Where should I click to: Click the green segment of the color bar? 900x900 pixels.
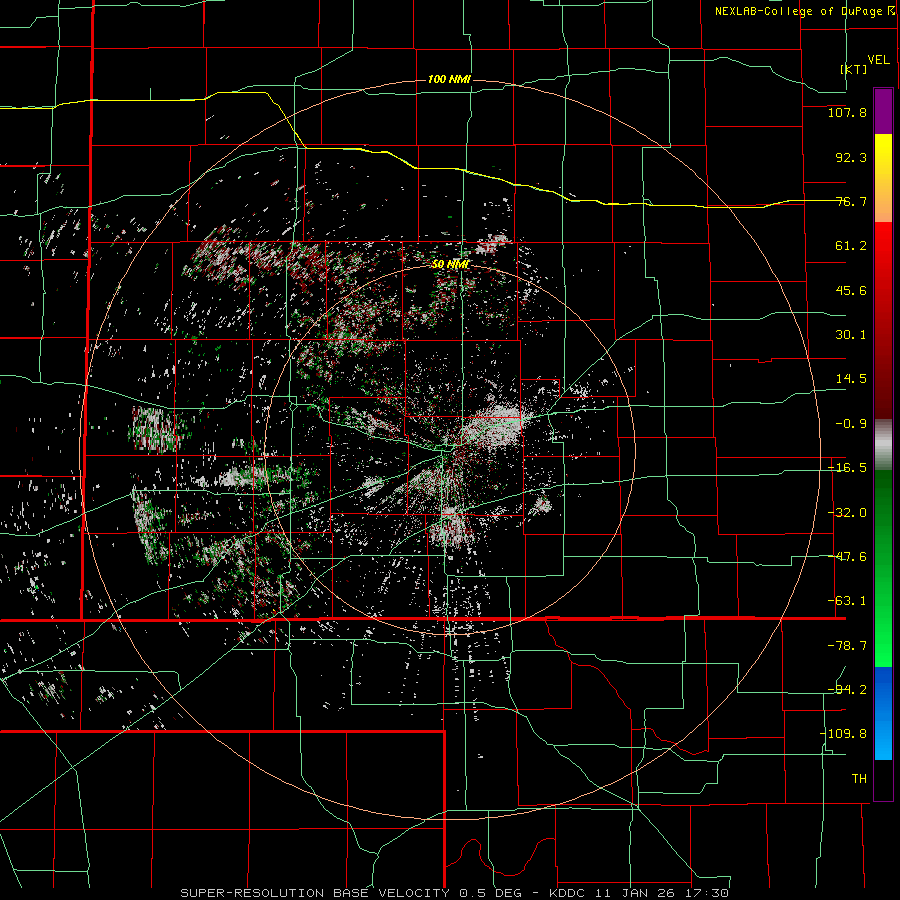coord(883,568)
